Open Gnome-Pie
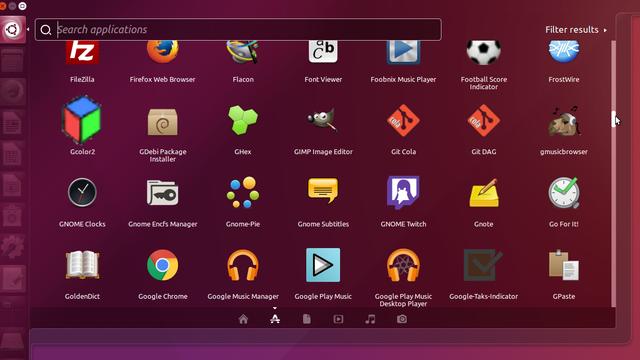 pyautogui.click(x=243, y=192)
